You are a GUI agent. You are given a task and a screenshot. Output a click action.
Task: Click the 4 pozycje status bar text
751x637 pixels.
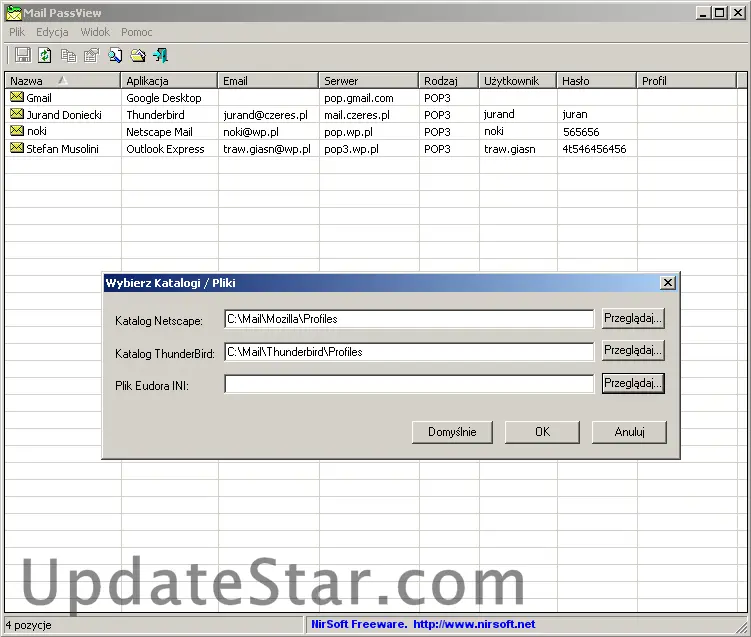28,625
